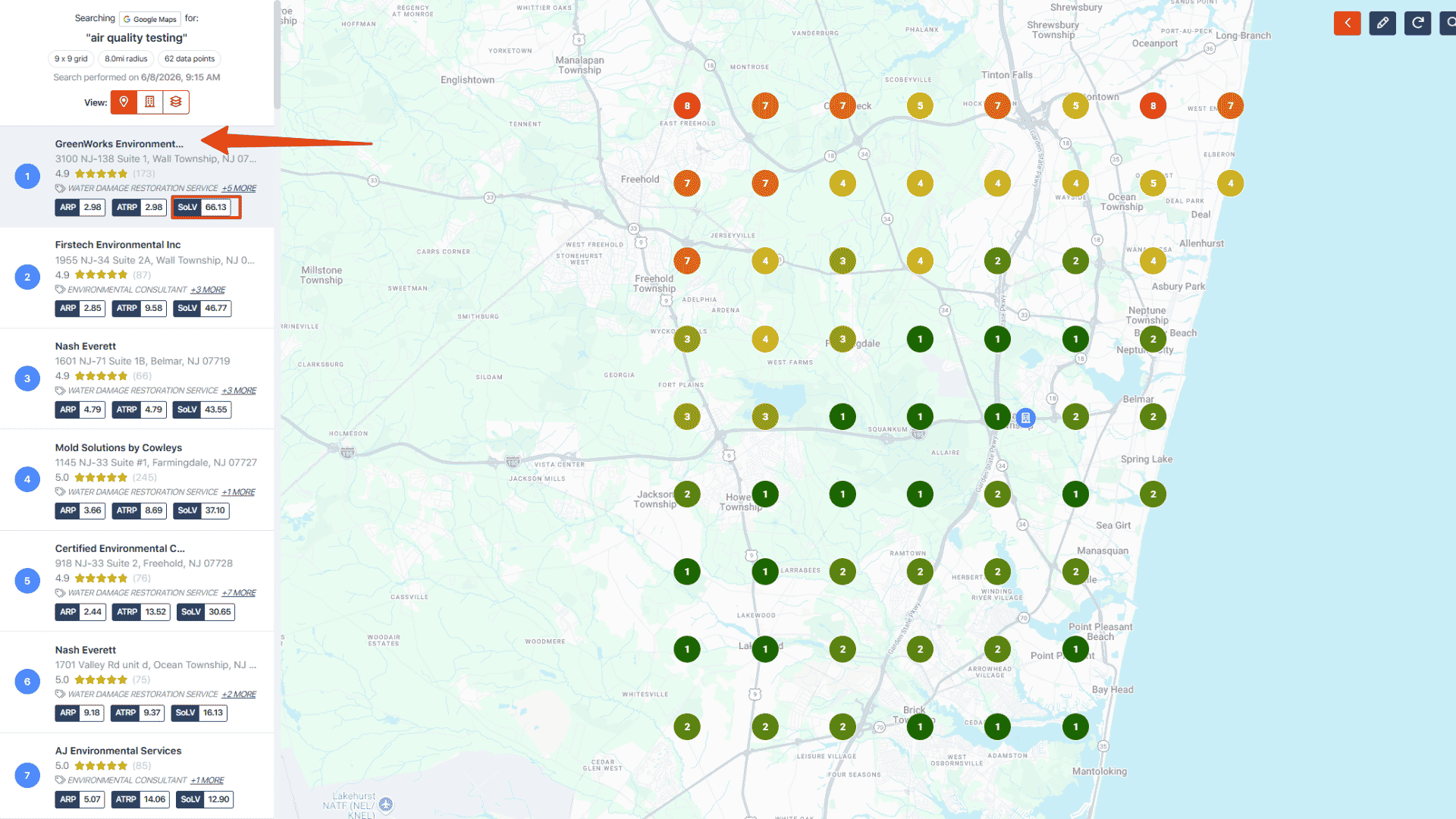The height and width of the screenshot is (819, 1456).
Task: Click ATRP 13.52 badge
Action: 141,612
